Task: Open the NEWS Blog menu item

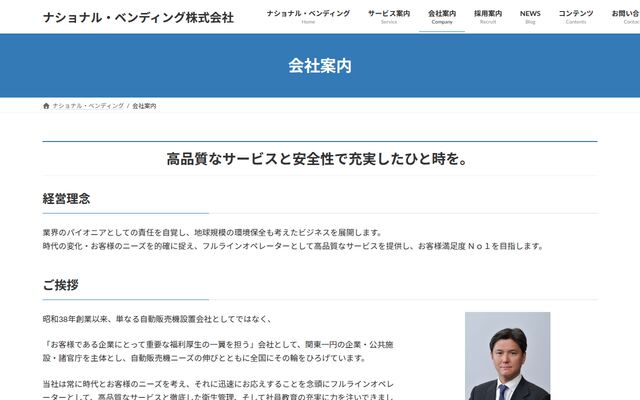Action: click(530, 17)
